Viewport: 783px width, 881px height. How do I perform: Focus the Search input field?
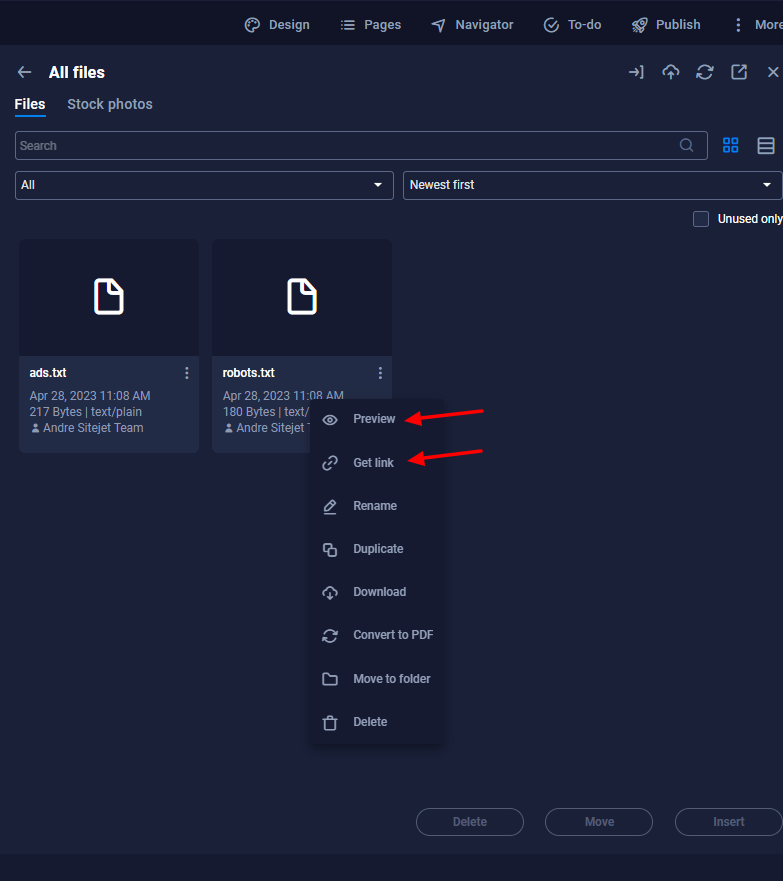coord(361,146)
